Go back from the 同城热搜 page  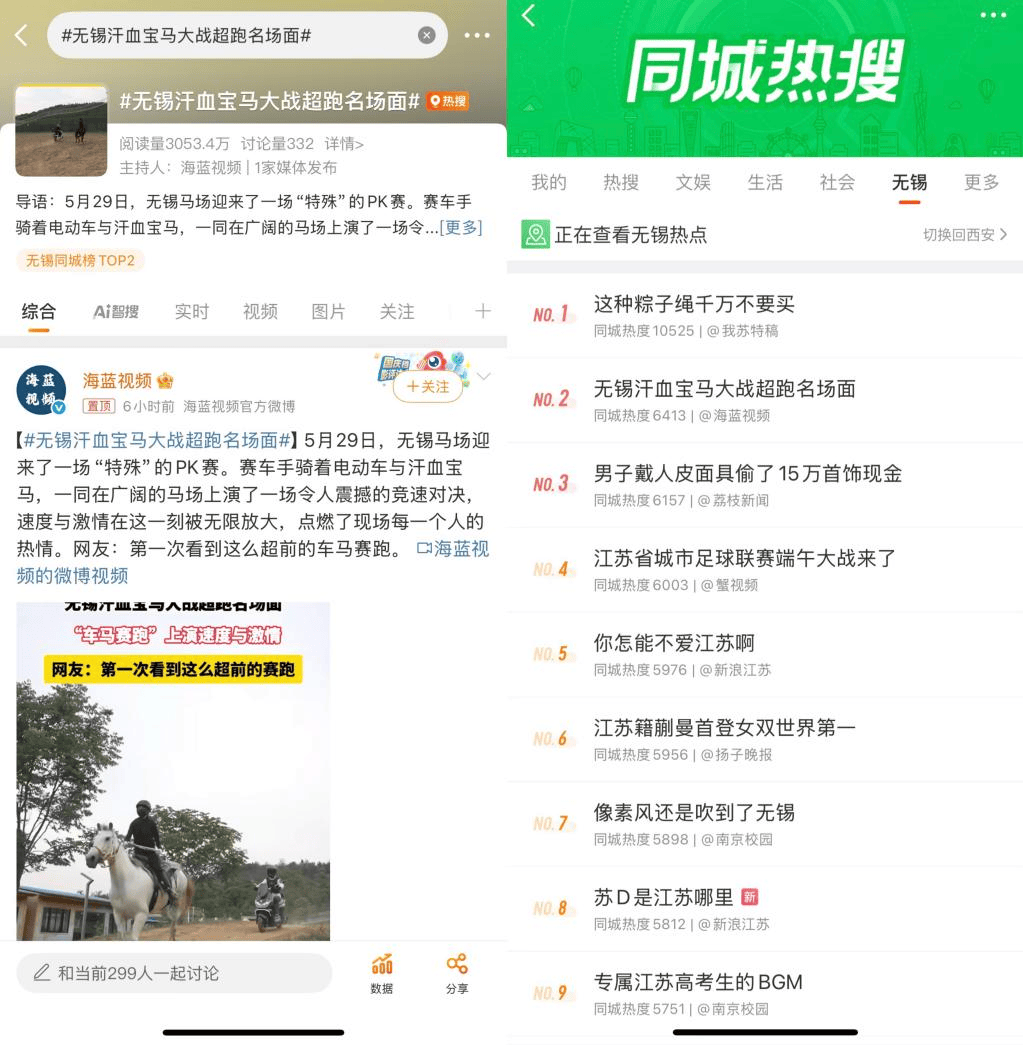pos(528,15)
